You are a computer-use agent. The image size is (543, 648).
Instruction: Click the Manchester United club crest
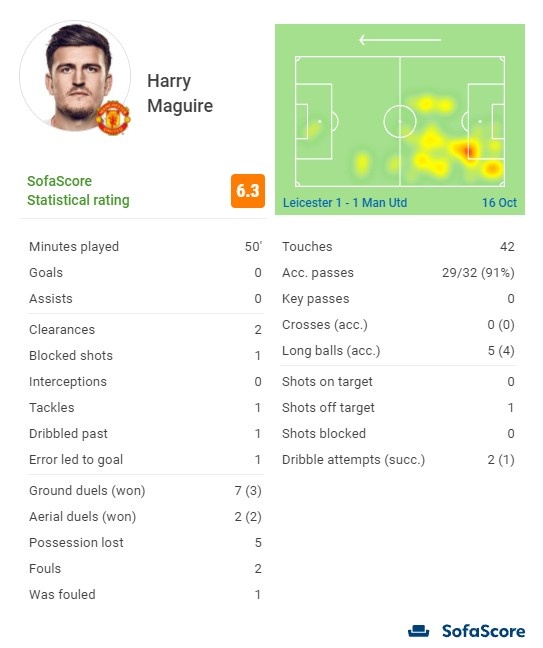pyautogui.click(x=113, y=118)
